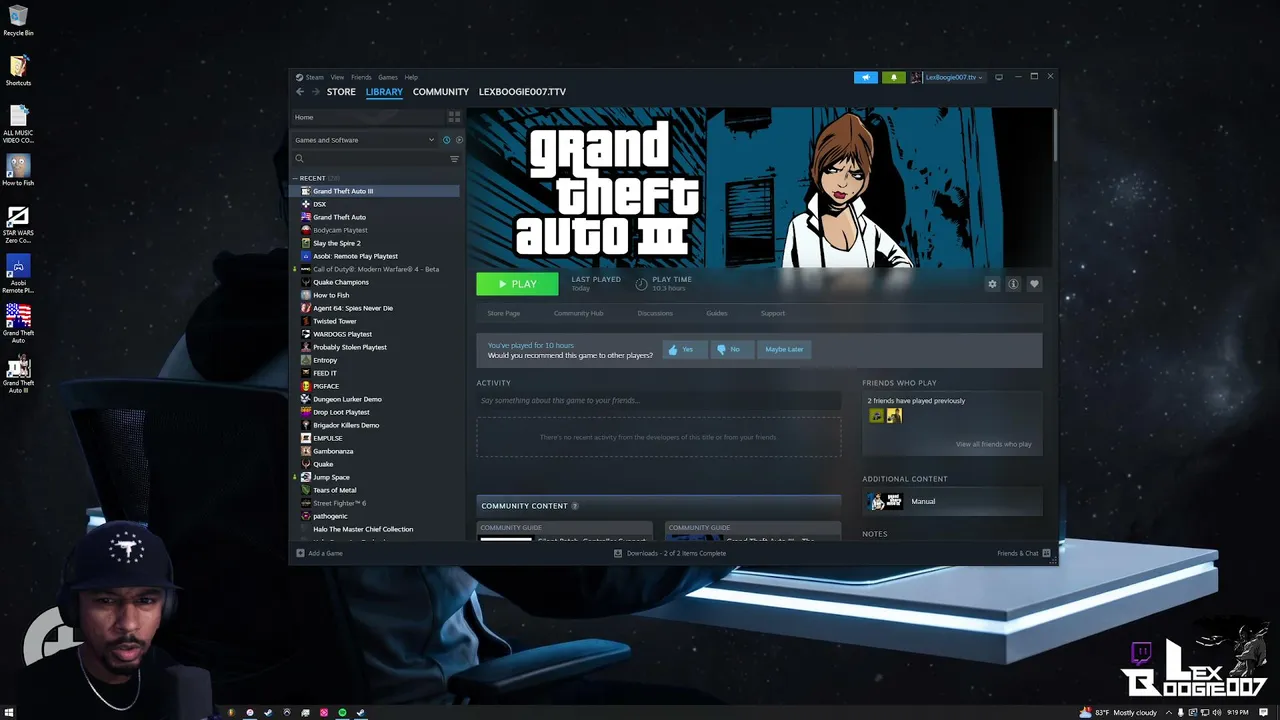
Task: Open the Guides link
Action: (x=717, y=313)
